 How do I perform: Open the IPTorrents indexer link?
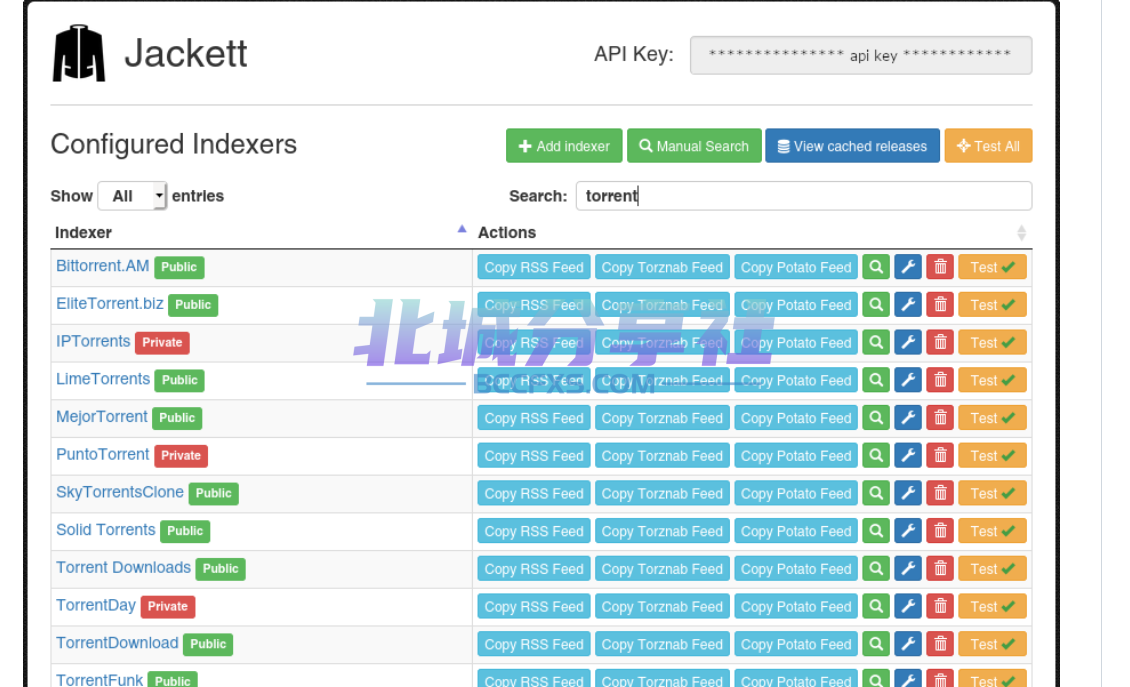tap(93, 341)
